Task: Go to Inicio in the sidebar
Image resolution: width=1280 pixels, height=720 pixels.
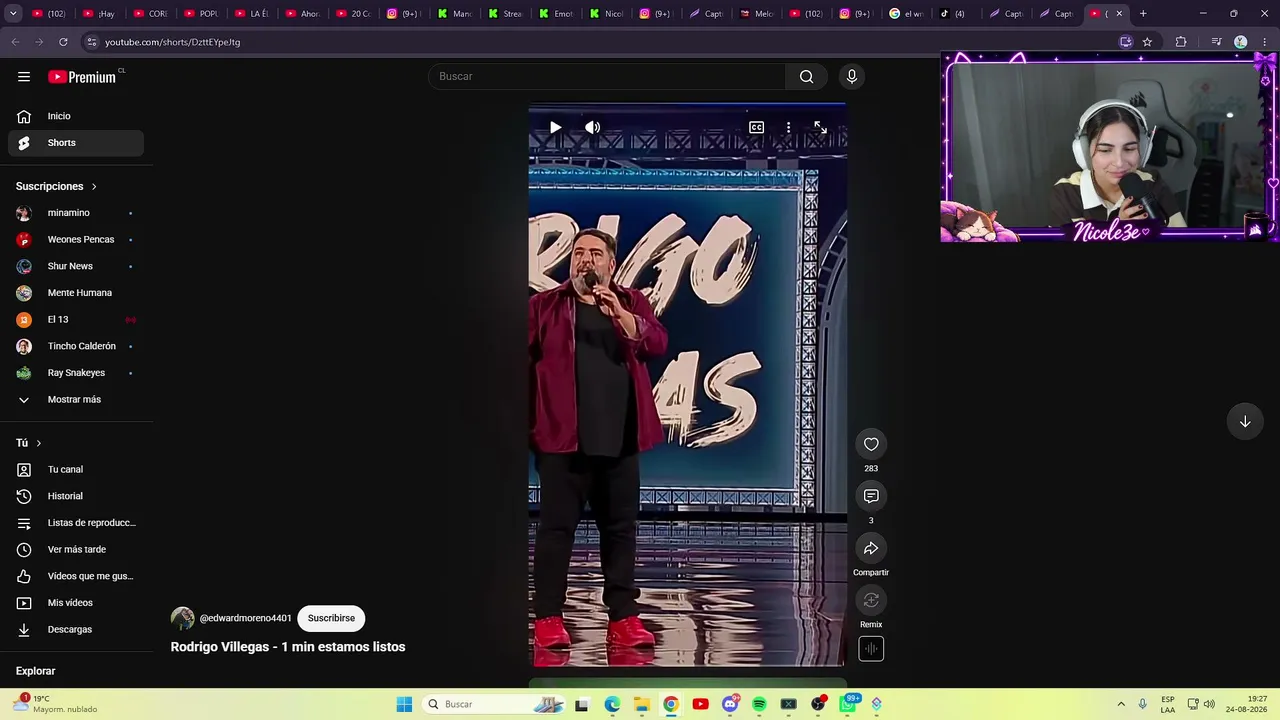Action: [x=76, y=116]
